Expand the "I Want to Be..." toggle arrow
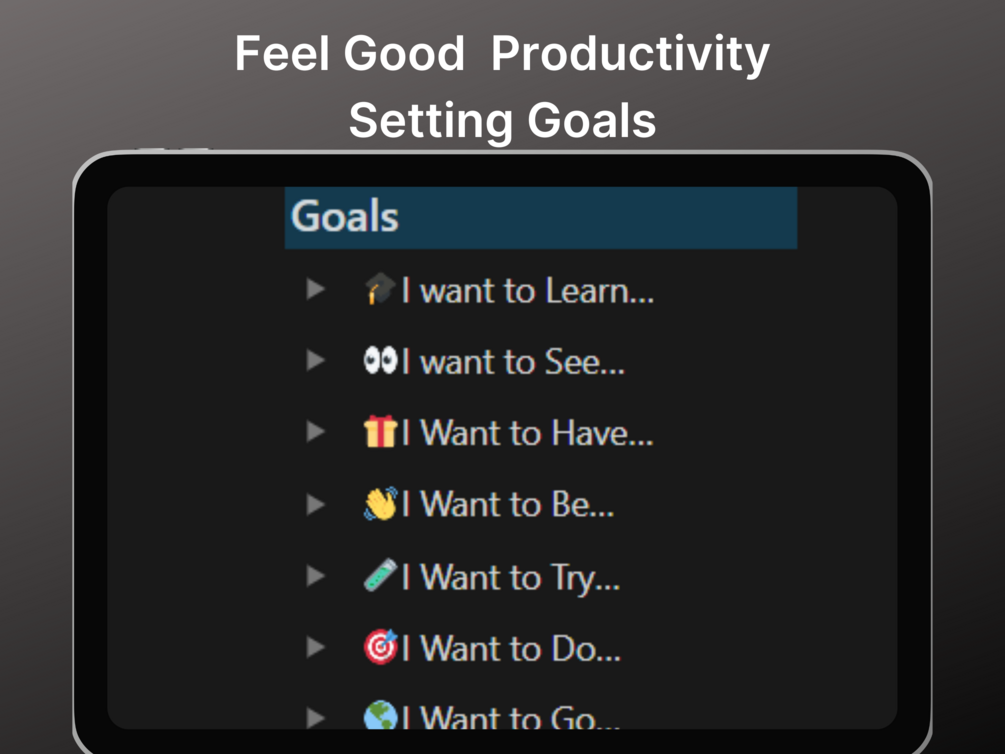1005x754 pixels. 316,504
